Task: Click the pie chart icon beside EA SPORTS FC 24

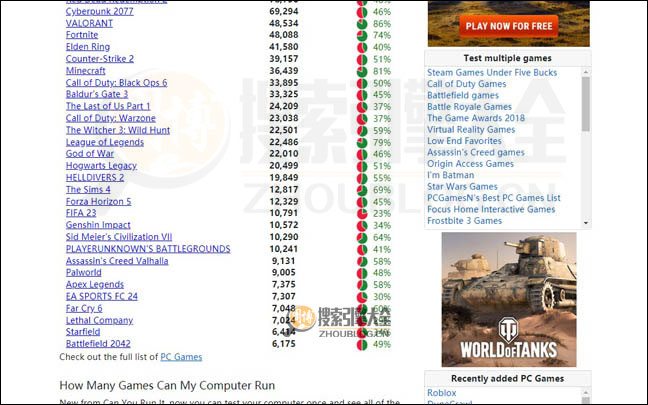Action: click(x=362, y=297)
